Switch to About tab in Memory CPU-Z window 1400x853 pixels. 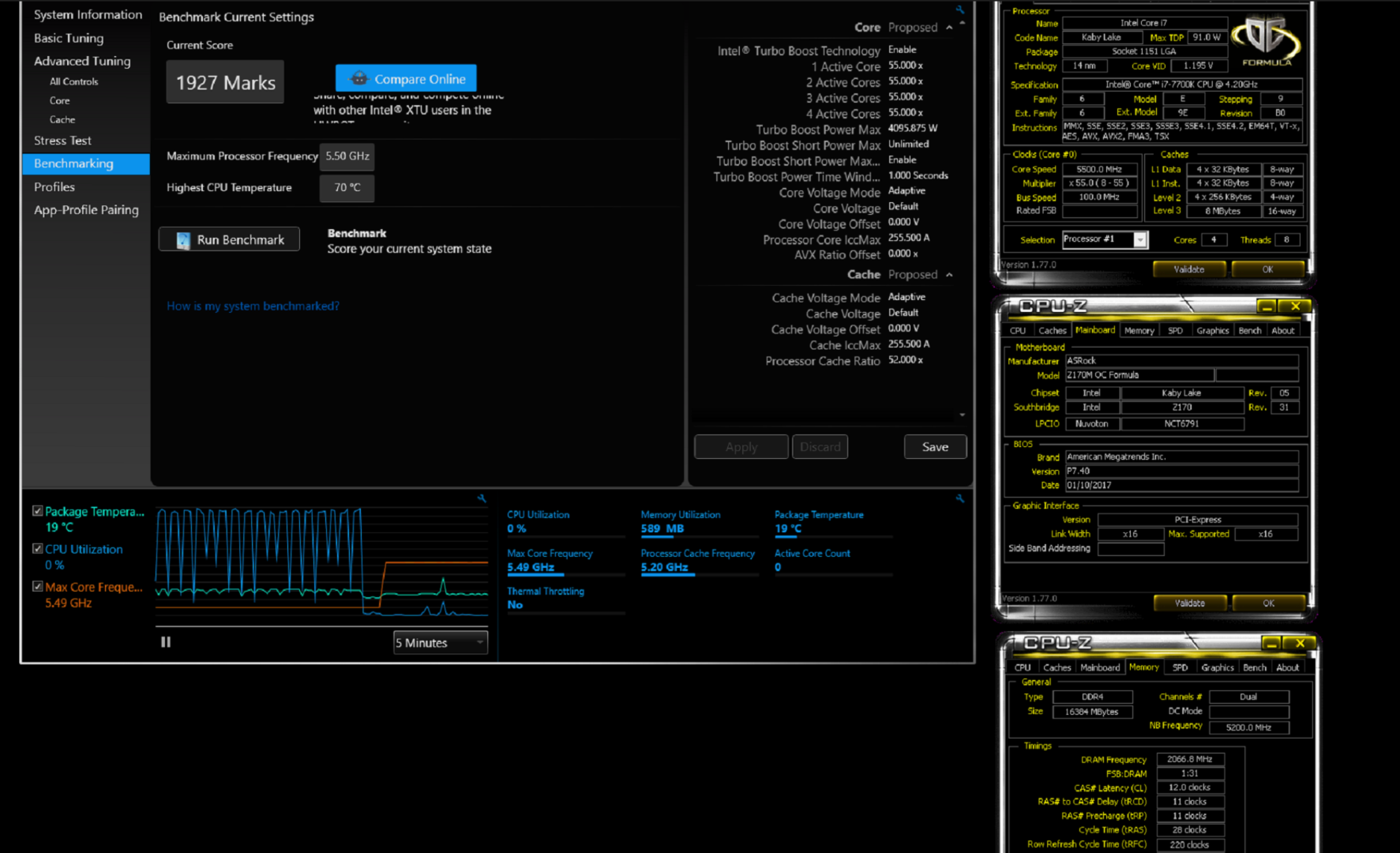[1287, 667]
